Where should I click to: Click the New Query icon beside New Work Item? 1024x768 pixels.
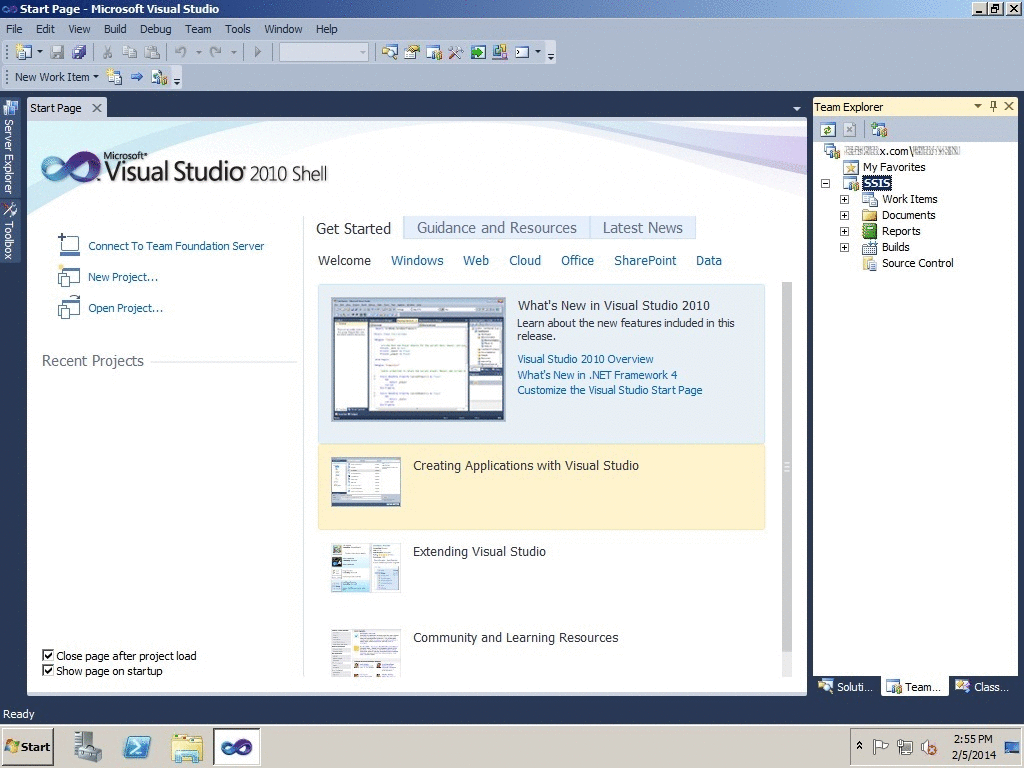pos(114,77)
